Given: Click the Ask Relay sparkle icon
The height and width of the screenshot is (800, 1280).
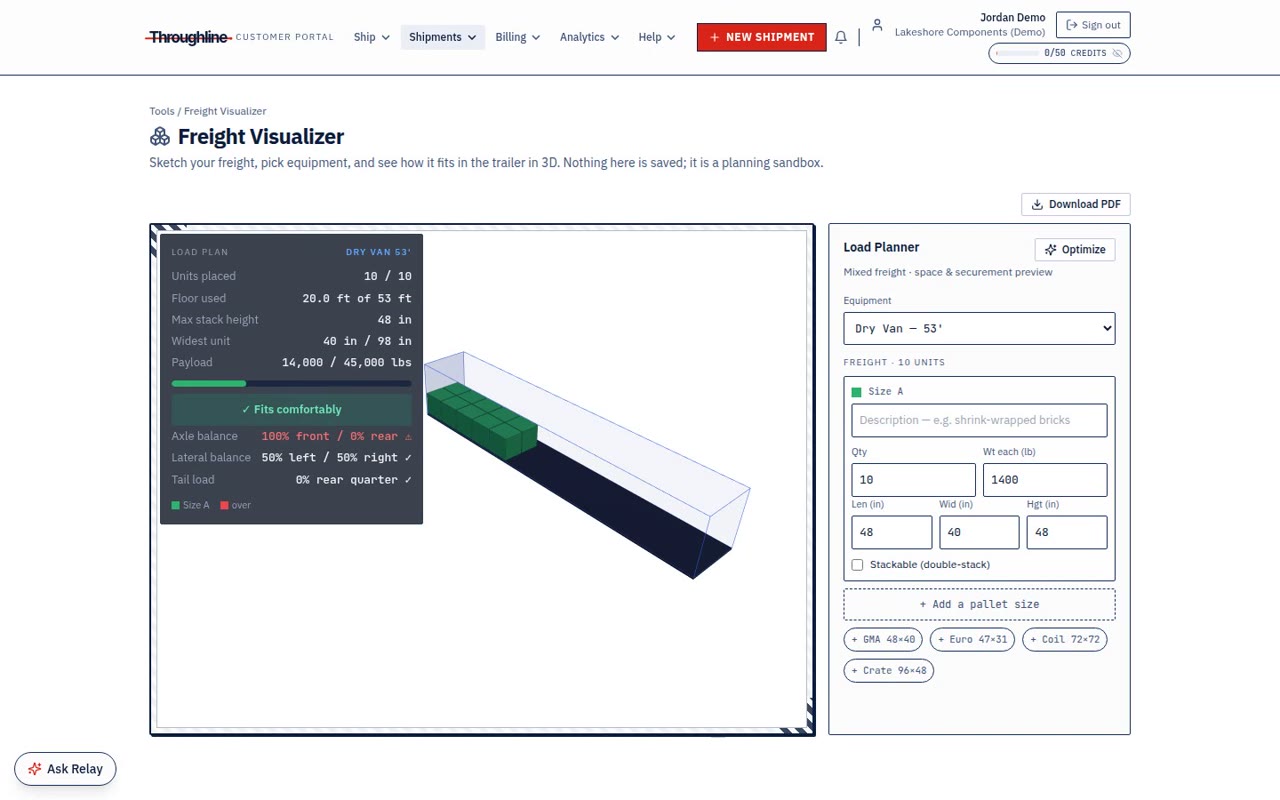Looking at the screenshot, I should pos(35,769).
